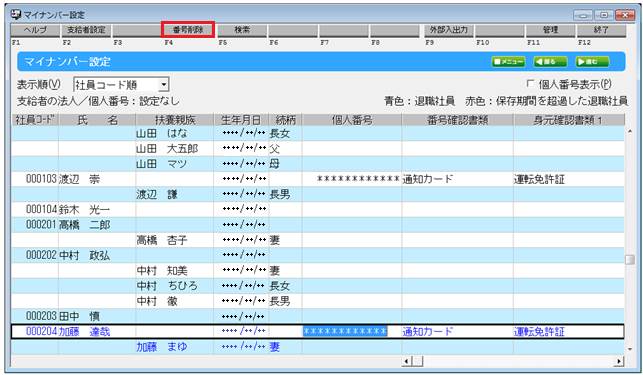Open the 管理 F11 function
This screenshot has height=375, width=643.
pos(551,30)
